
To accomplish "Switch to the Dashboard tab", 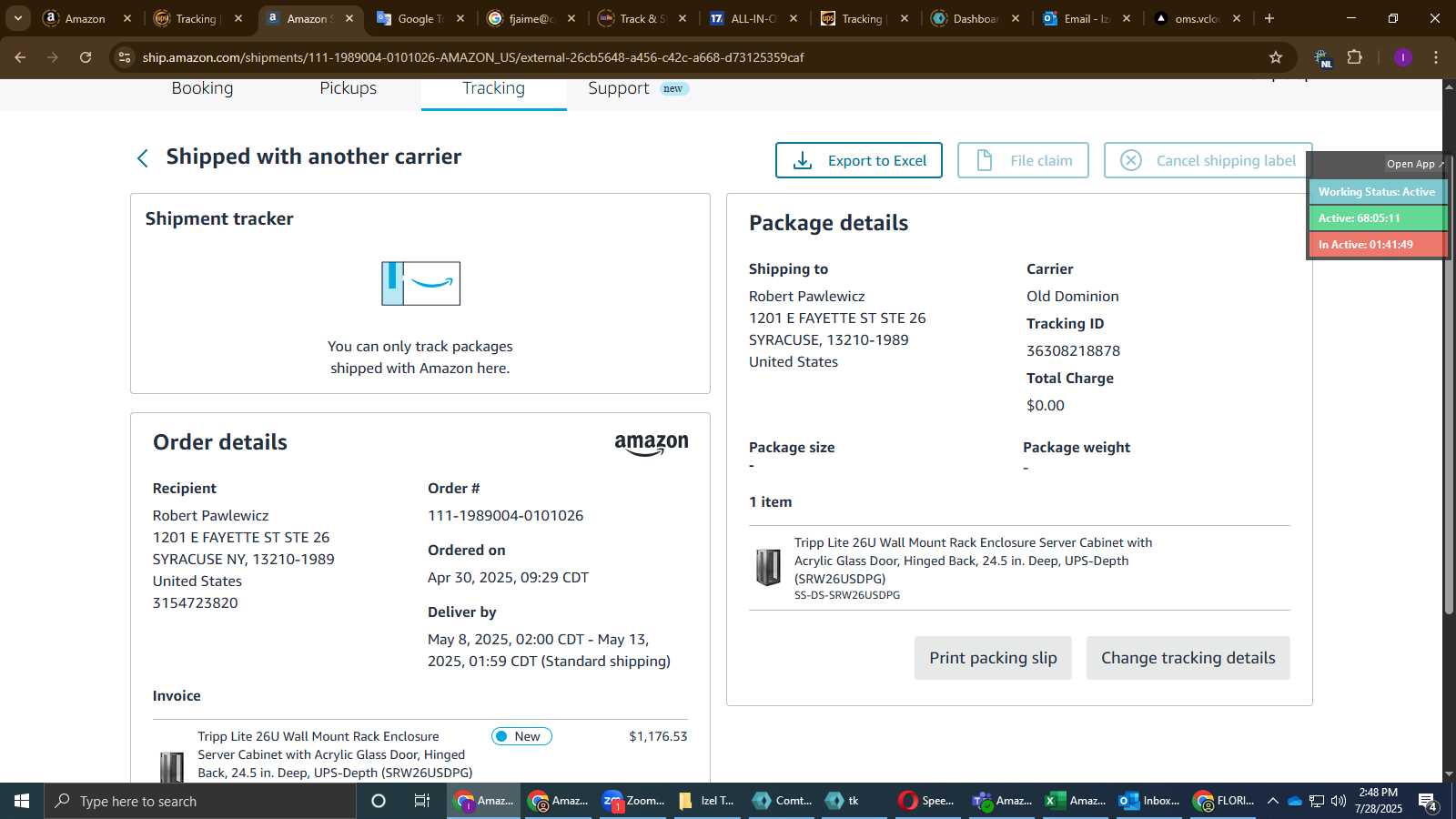I will click(x=976, y=18).
